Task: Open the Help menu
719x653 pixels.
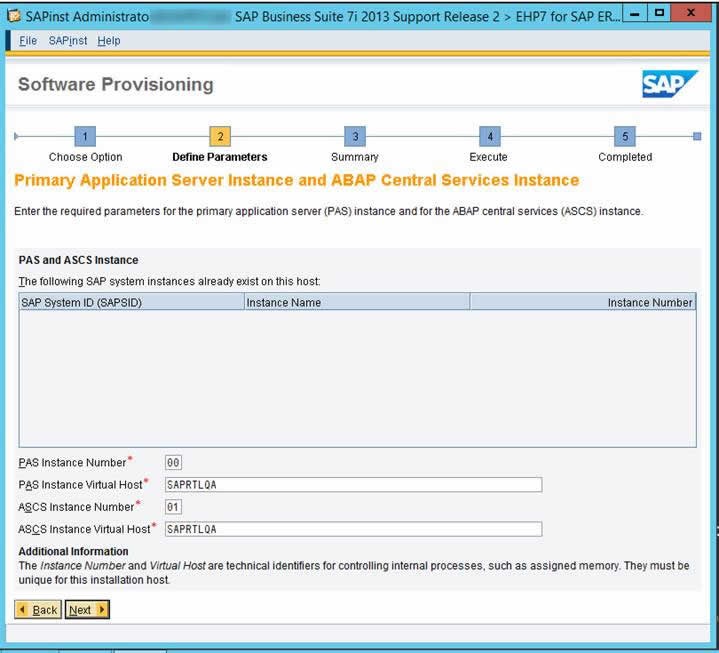Action: tap(109, 41)
